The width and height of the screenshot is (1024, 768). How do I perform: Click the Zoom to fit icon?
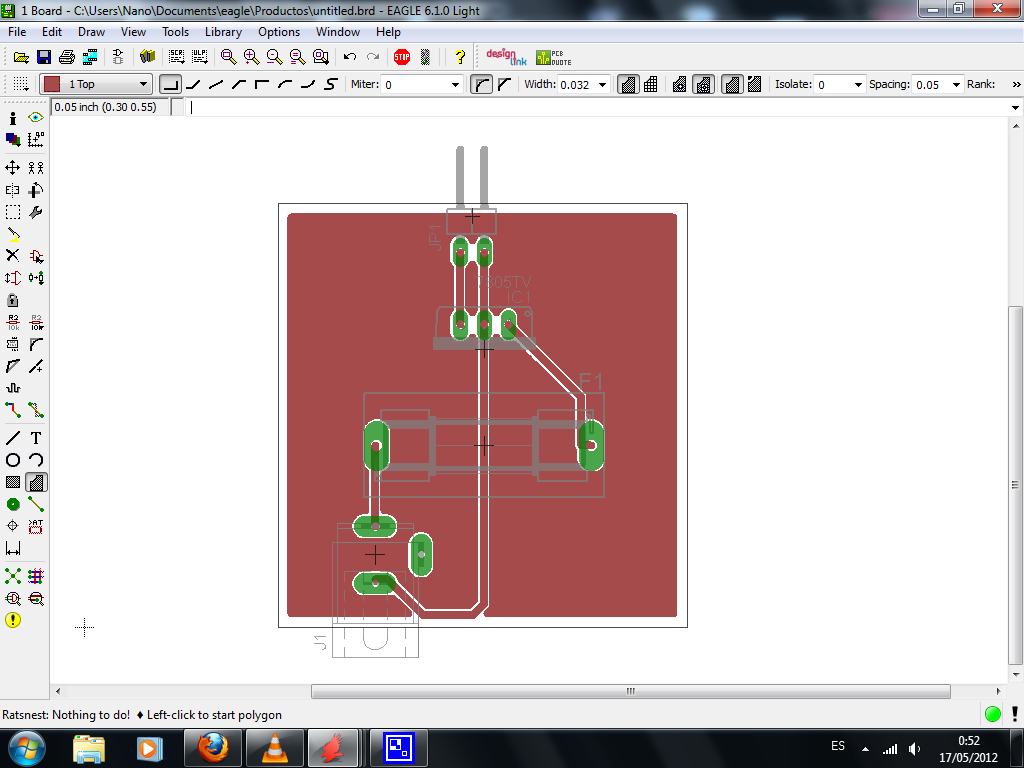pyautogui.click(x=228, y=57)
